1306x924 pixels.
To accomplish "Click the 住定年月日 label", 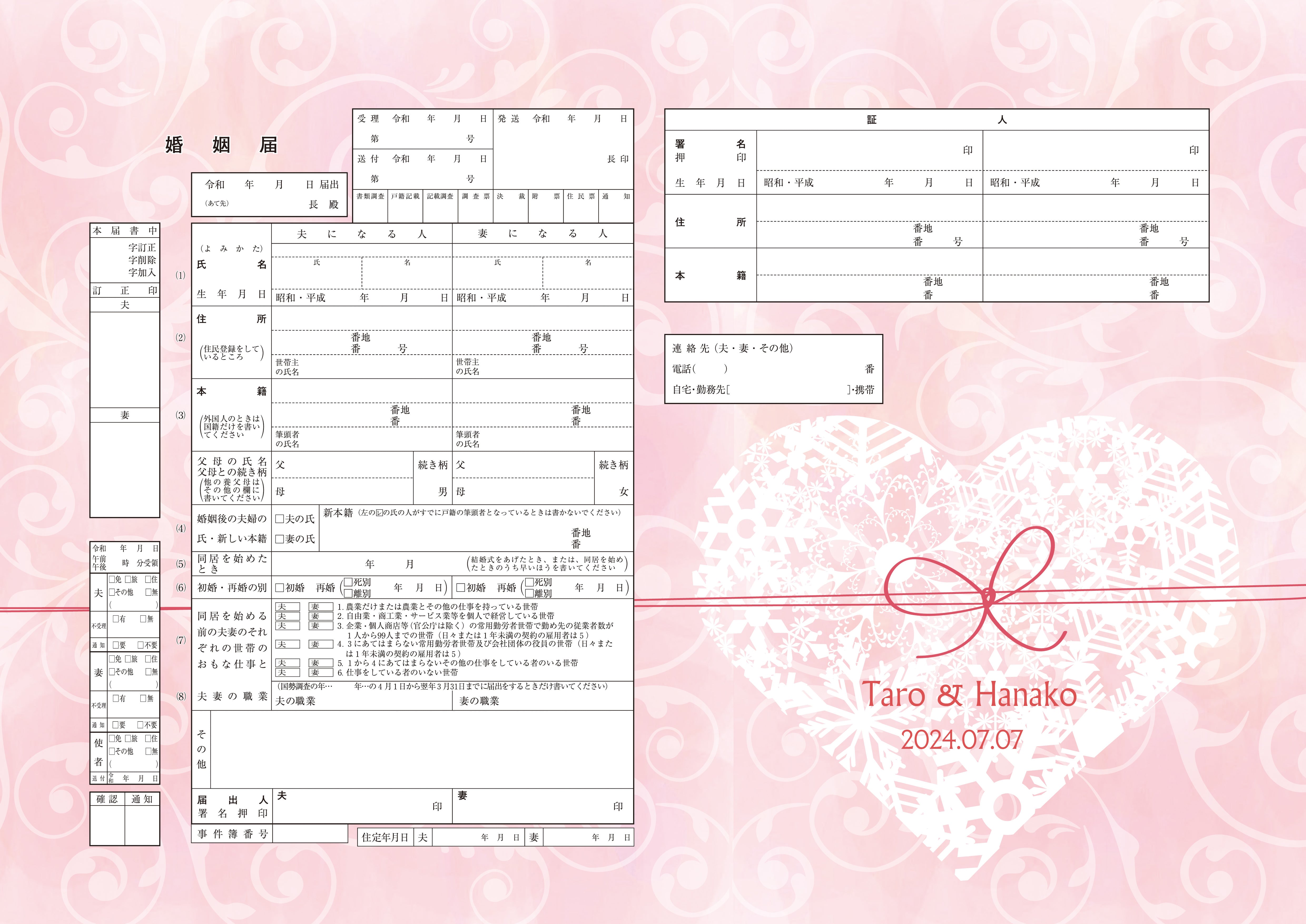I will point(385,838).
